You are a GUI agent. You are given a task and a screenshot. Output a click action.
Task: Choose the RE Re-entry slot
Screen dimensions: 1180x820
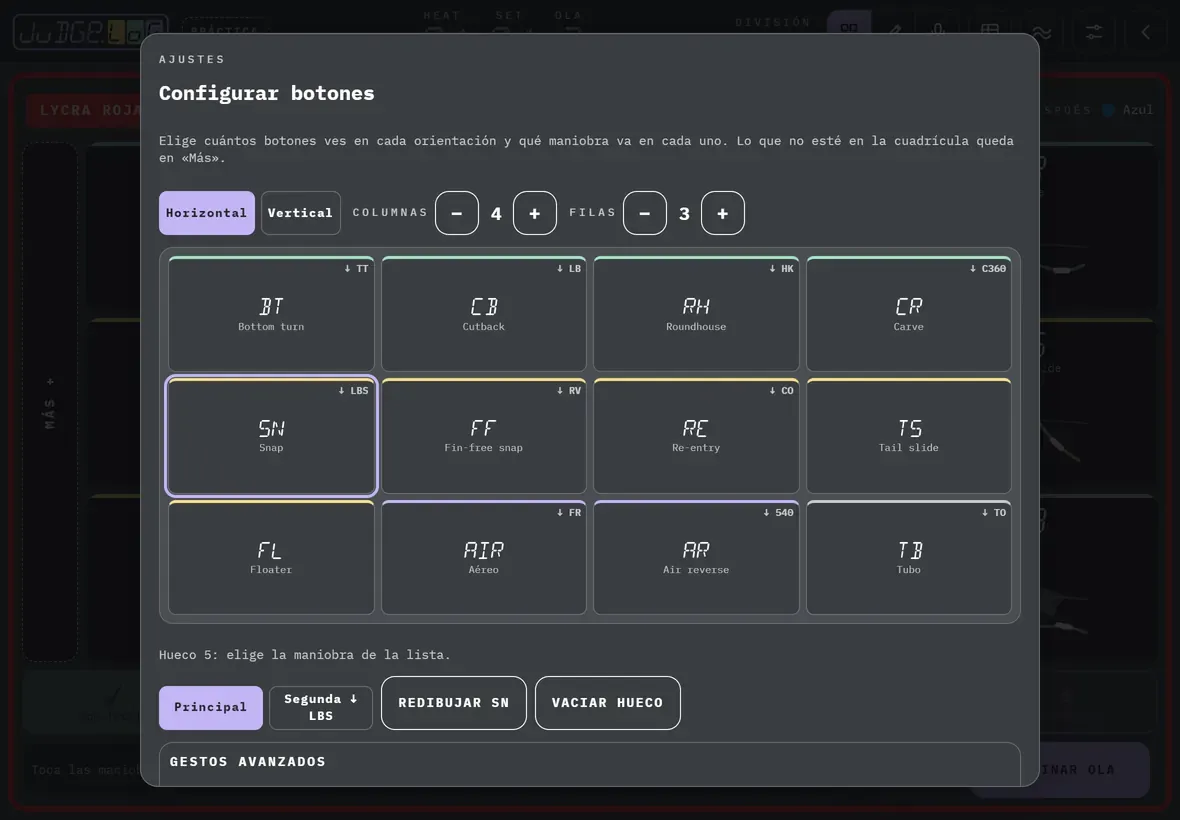click(x=696, y=436)
